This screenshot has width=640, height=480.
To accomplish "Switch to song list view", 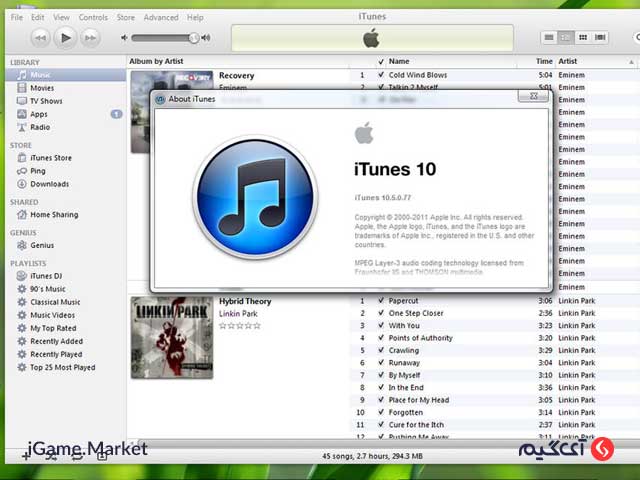I will click(549, 38).
